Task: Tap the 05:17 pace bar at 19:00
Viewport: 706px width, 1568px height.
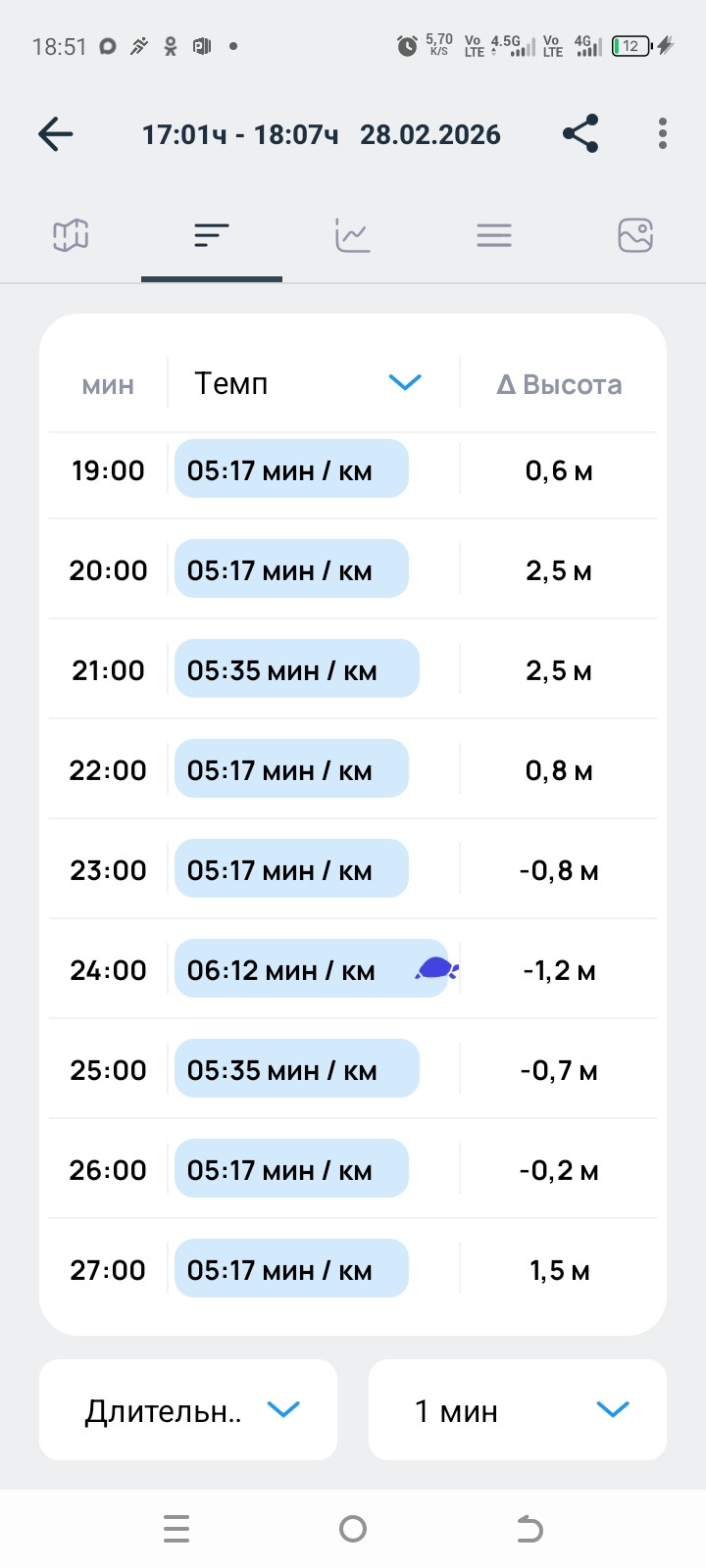Action: pos(291,468)
